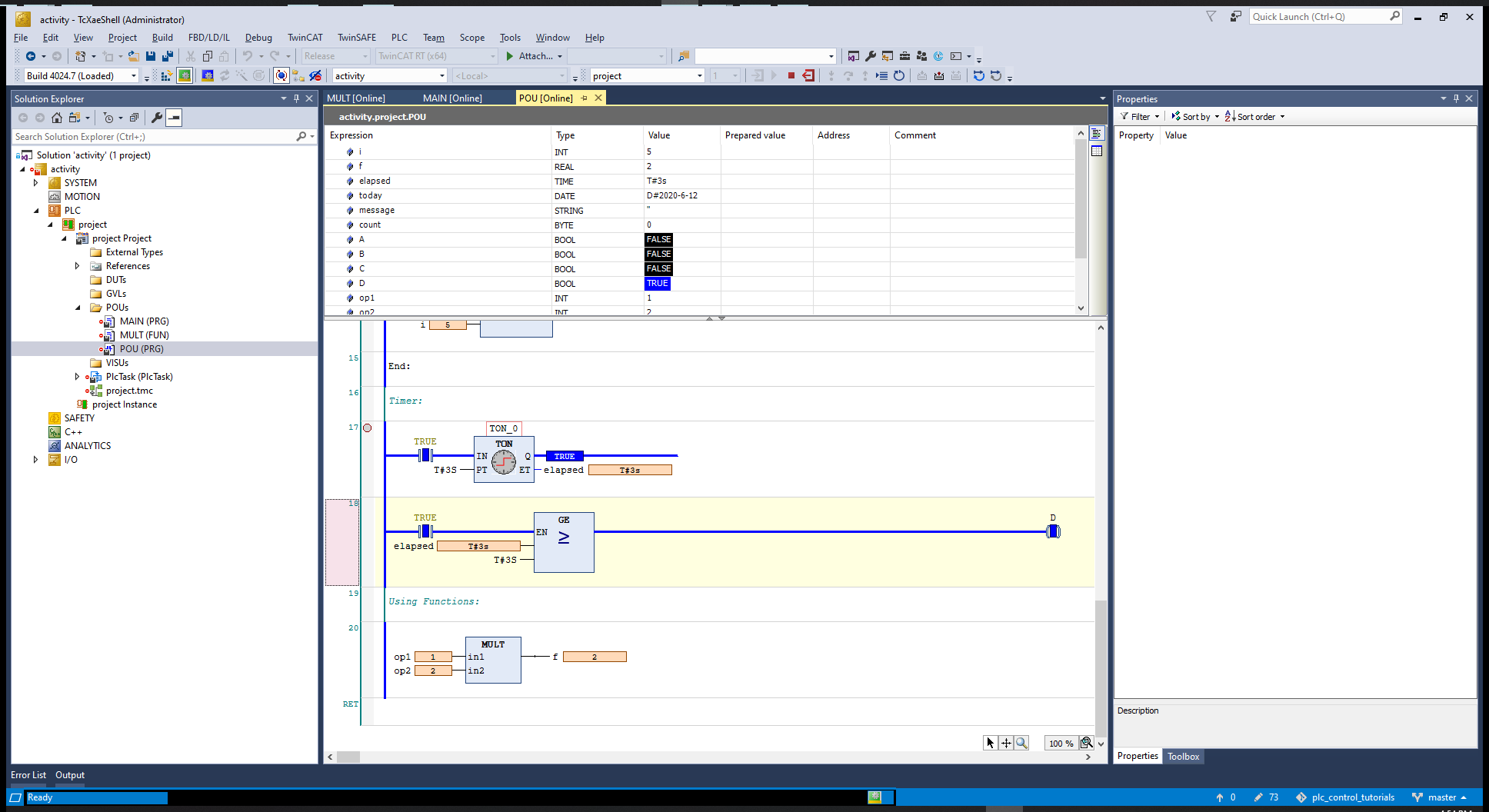Toggle the pin on the POU [Online] tab
Screen dimensions: 1489x812
point(585,98)
